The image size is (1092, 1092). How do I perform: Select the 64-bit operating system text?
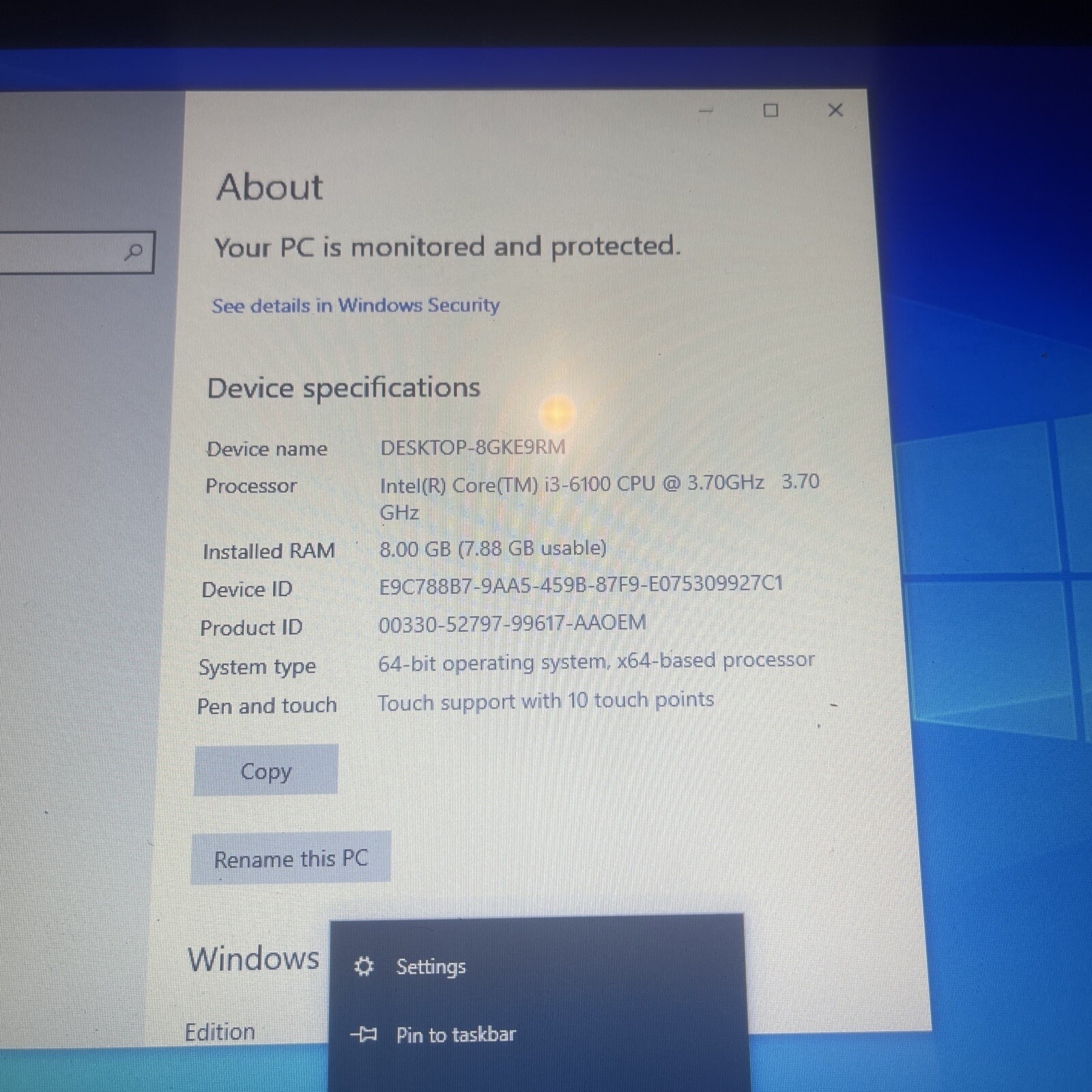pyautogui.click(x=597, y=661)
